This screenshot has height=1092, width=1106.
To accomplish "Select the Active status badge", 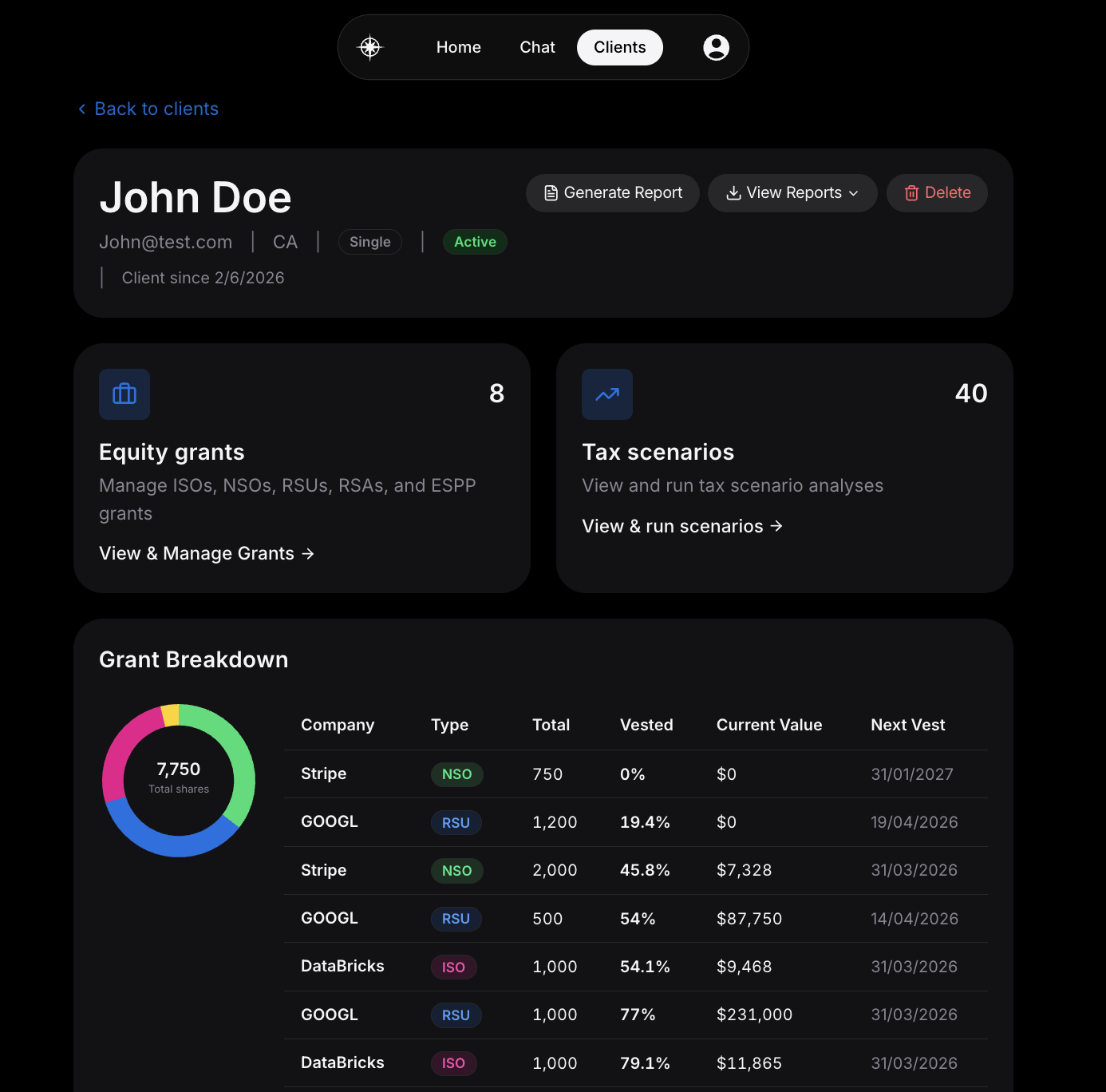I will click(x=475, y=242).
